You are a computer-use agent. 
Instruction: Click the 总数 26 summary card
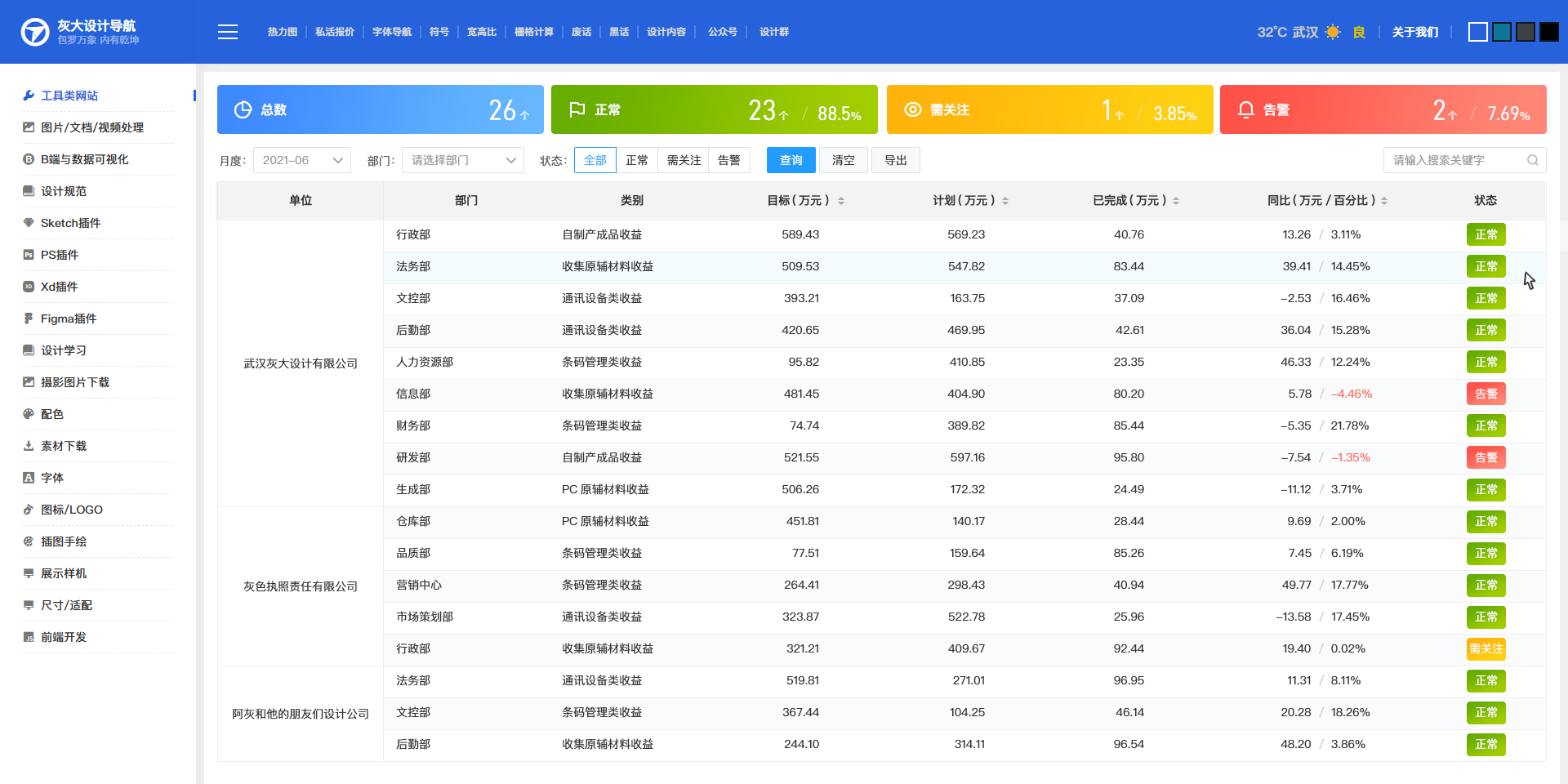[381, 109]
